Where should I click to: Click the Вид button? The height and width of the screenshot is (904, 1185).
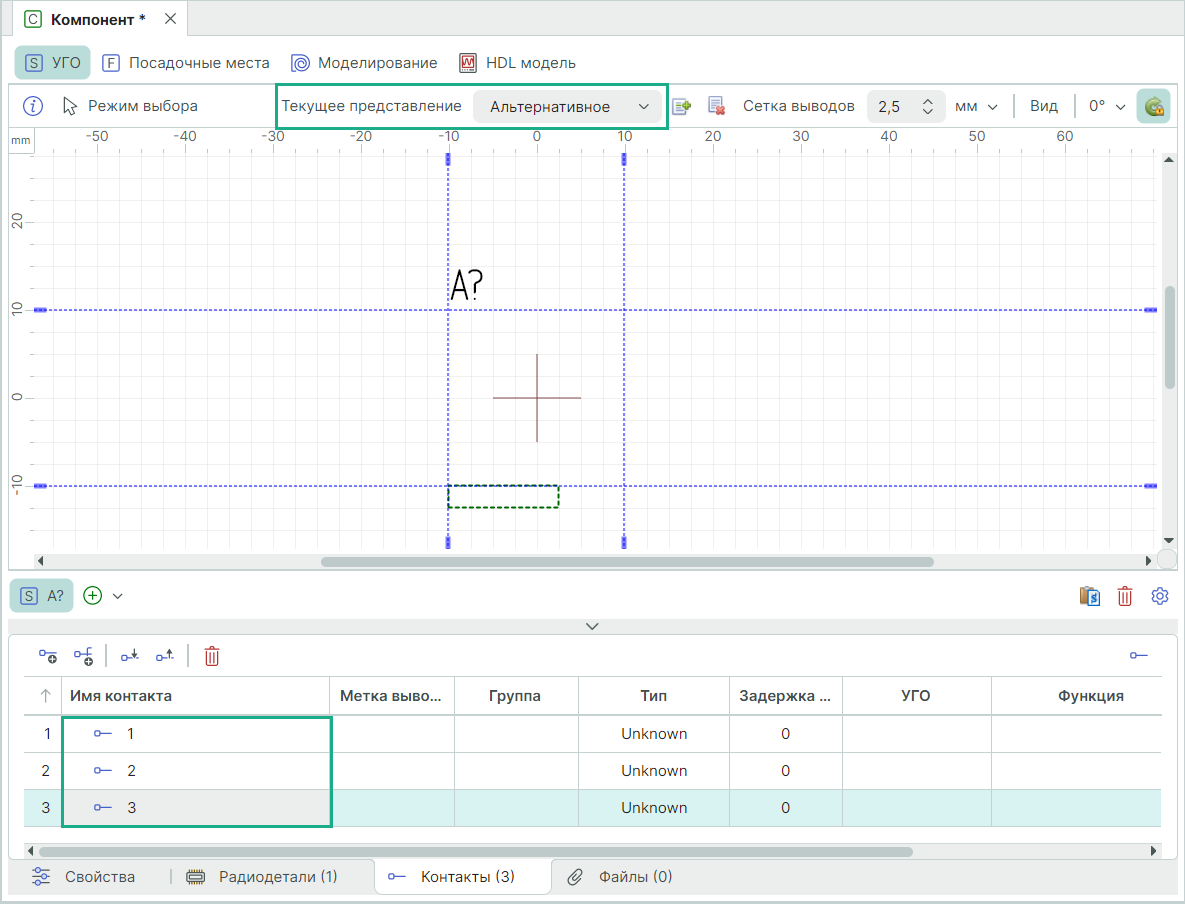[1044, 106]
